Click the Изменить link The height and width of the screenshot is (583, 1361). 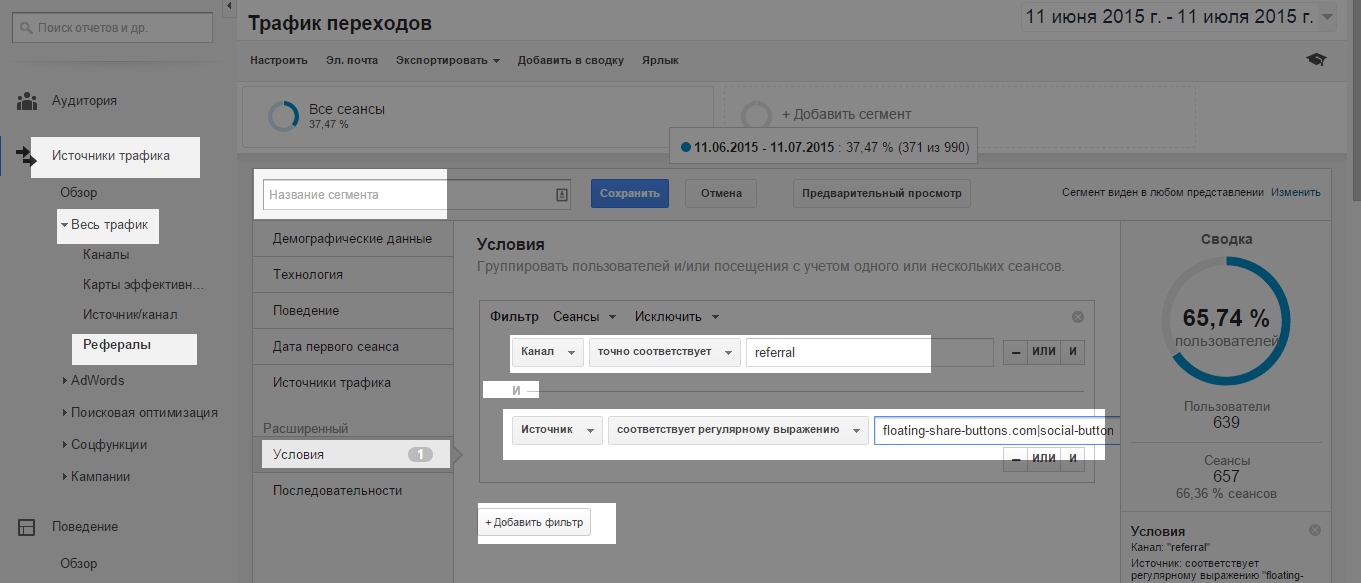tap(1295, 193)
